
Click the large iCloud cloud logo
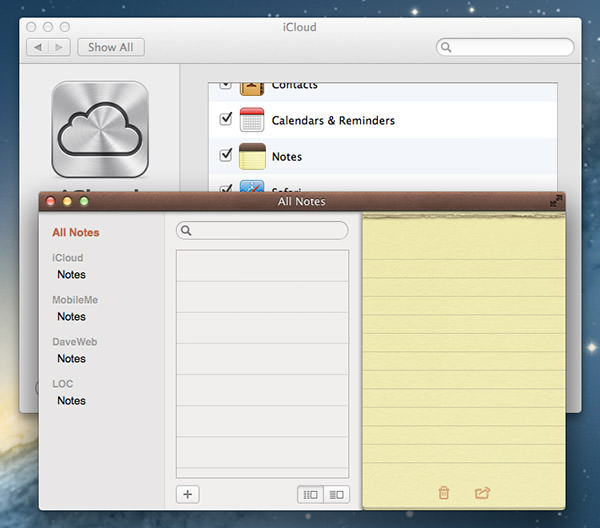tap(100, 129)
